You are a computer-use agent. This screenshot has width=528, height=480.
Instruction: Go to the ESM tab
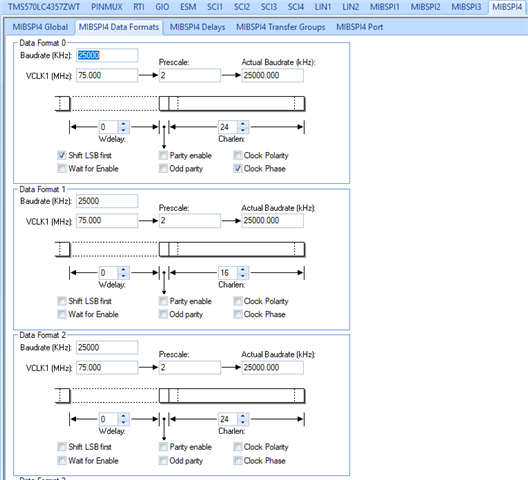[188, 7]
